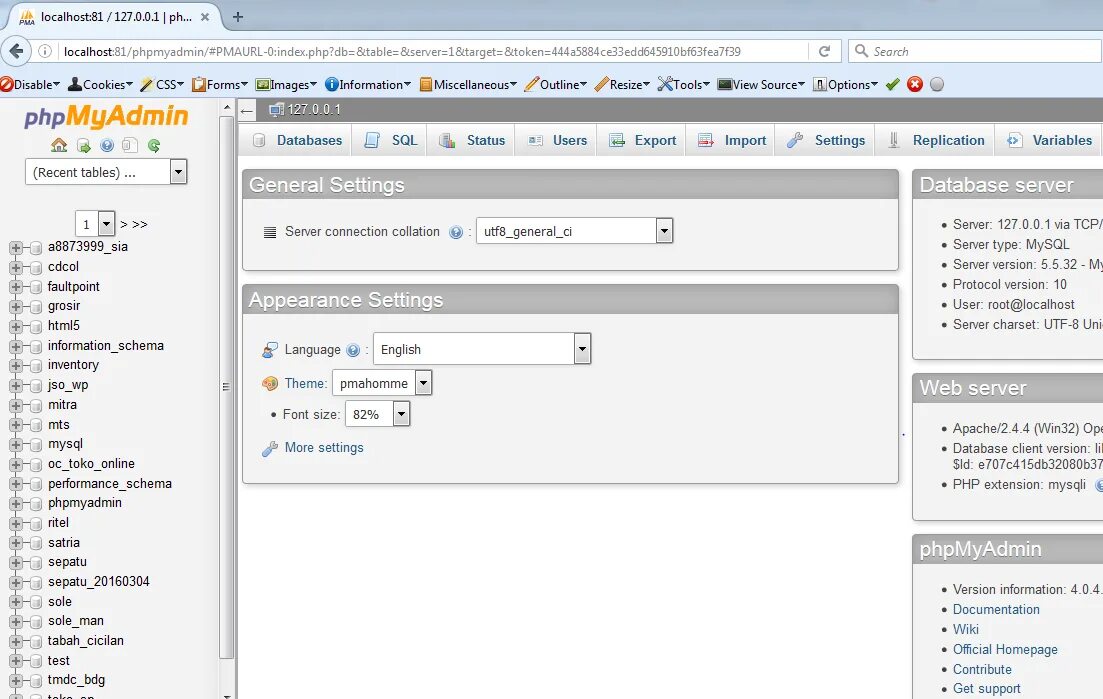
Task: Reload navigation frame with green refresh icon
Action: tap(154, 146)
